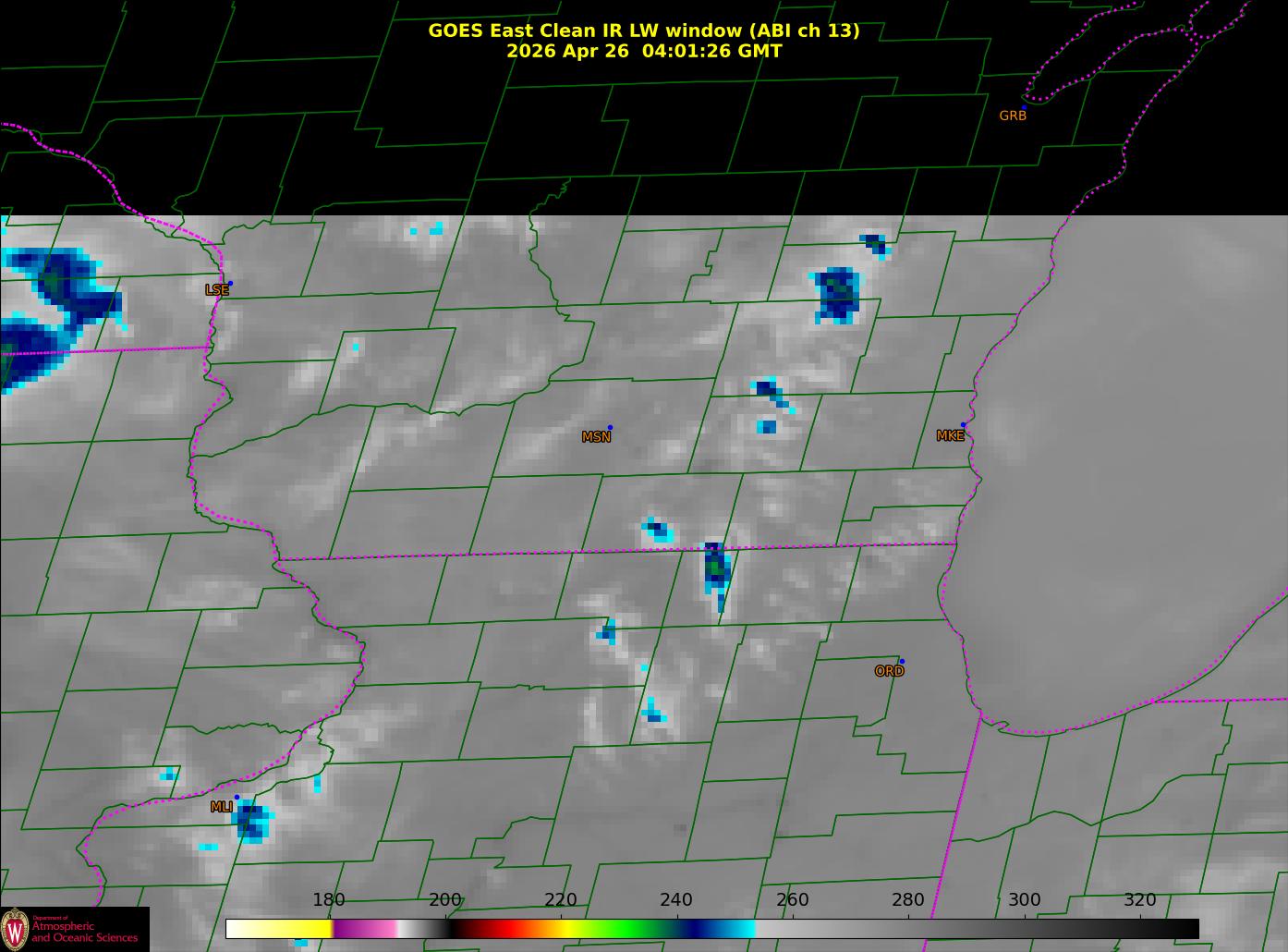Image resolution: width=1288 pixels, height=952 pixels.
Task: Click the LSE station marker label
Action: (216, 289)
